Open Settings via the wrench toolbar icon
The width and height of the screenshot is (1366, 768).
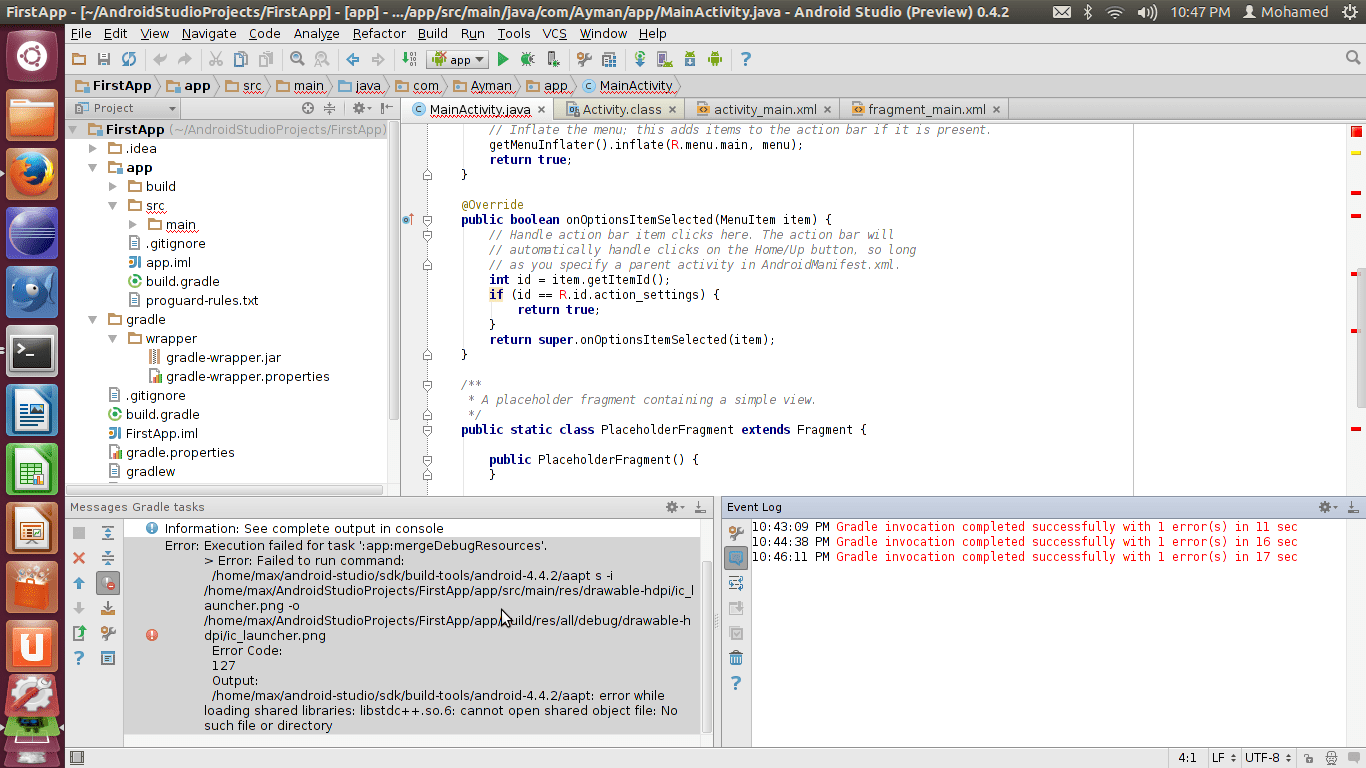coord(583,59)
